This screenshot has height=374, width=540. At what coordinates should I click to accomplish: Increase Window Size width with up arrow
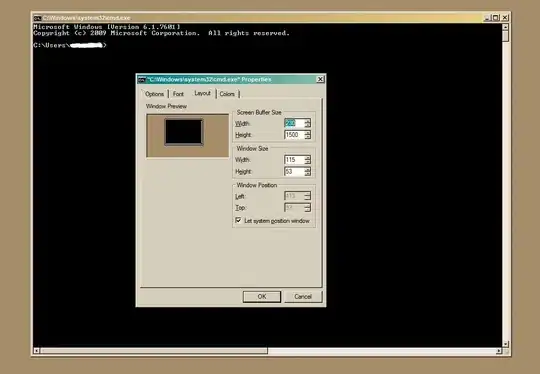pyautogui.click(x=308, y=158)
